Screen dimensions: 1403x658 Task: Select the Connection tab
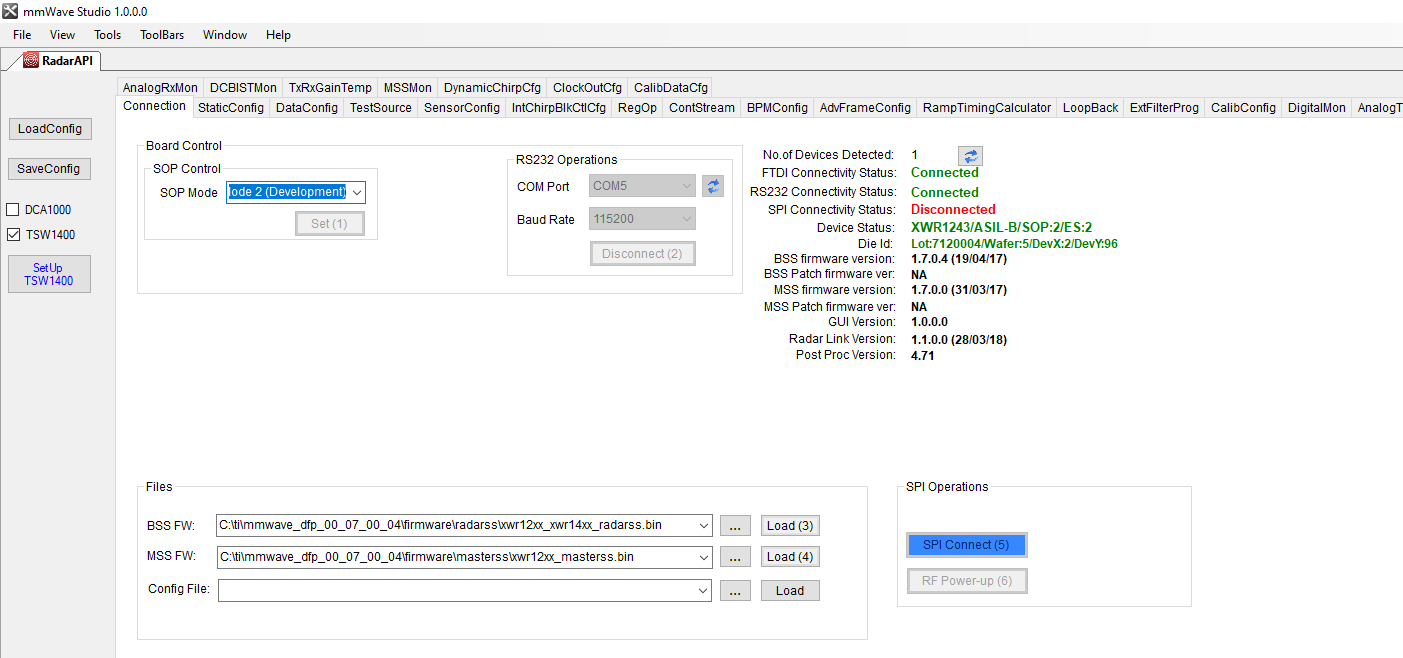point(154,106)
